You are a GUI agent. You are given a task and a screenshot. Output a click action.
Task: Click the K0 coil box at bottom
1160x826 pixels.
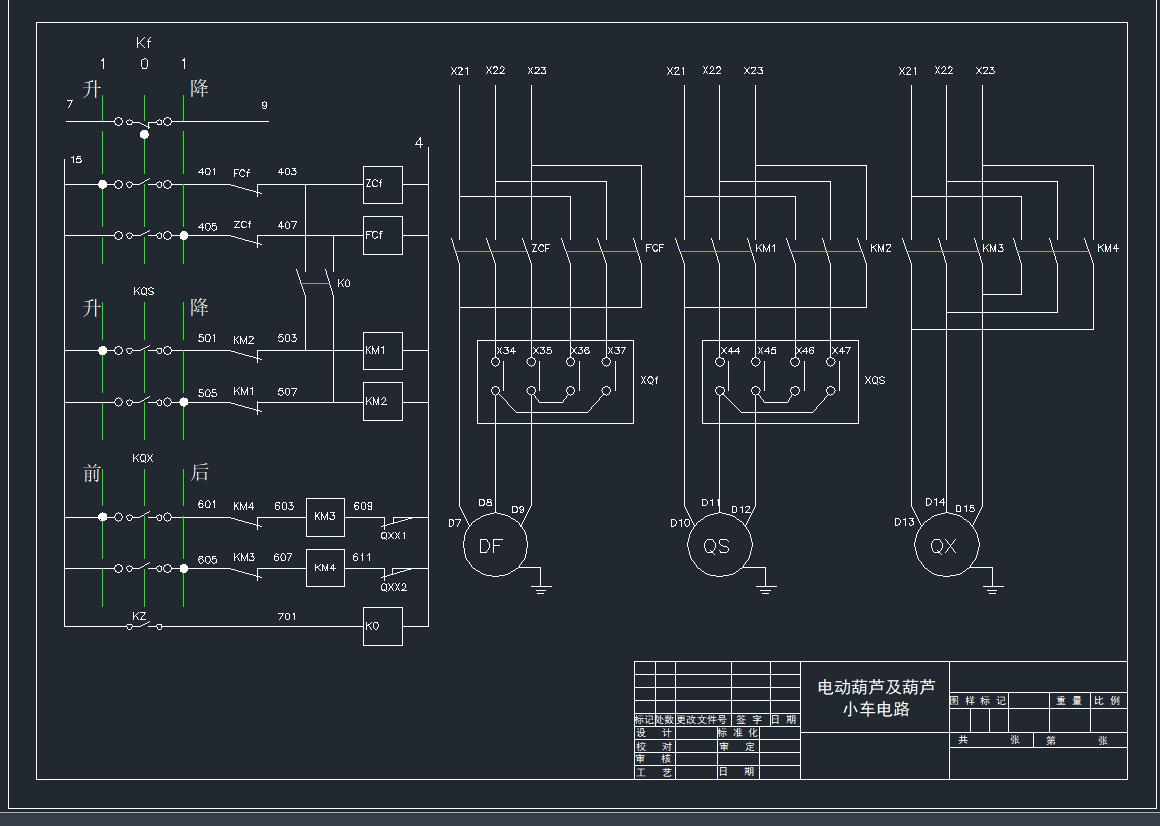pyautogui.click(x=382, y=626)
